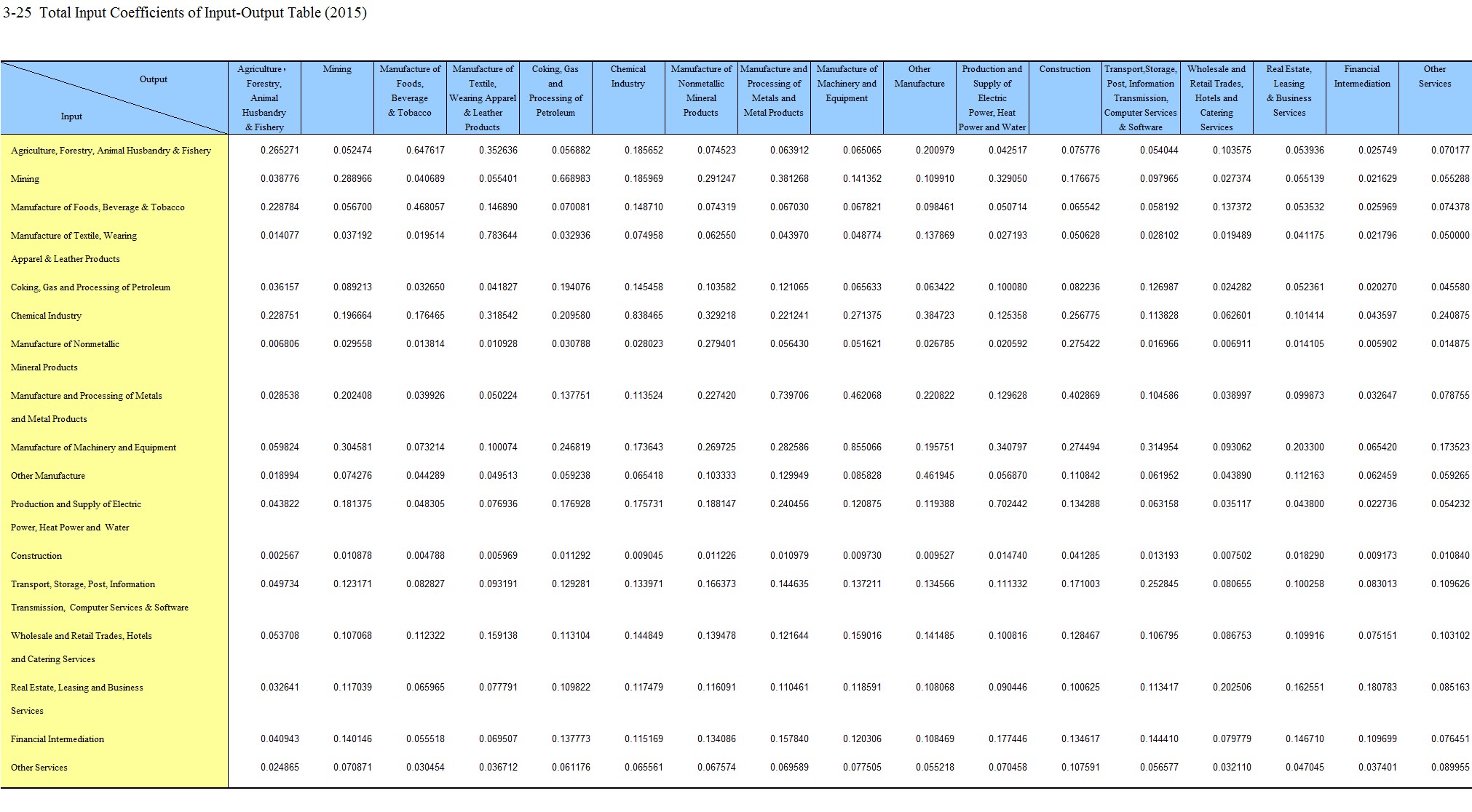Click cell value 0.352636
The height and width of the screenshot is (812, 1472).
(x=498, y=151)
